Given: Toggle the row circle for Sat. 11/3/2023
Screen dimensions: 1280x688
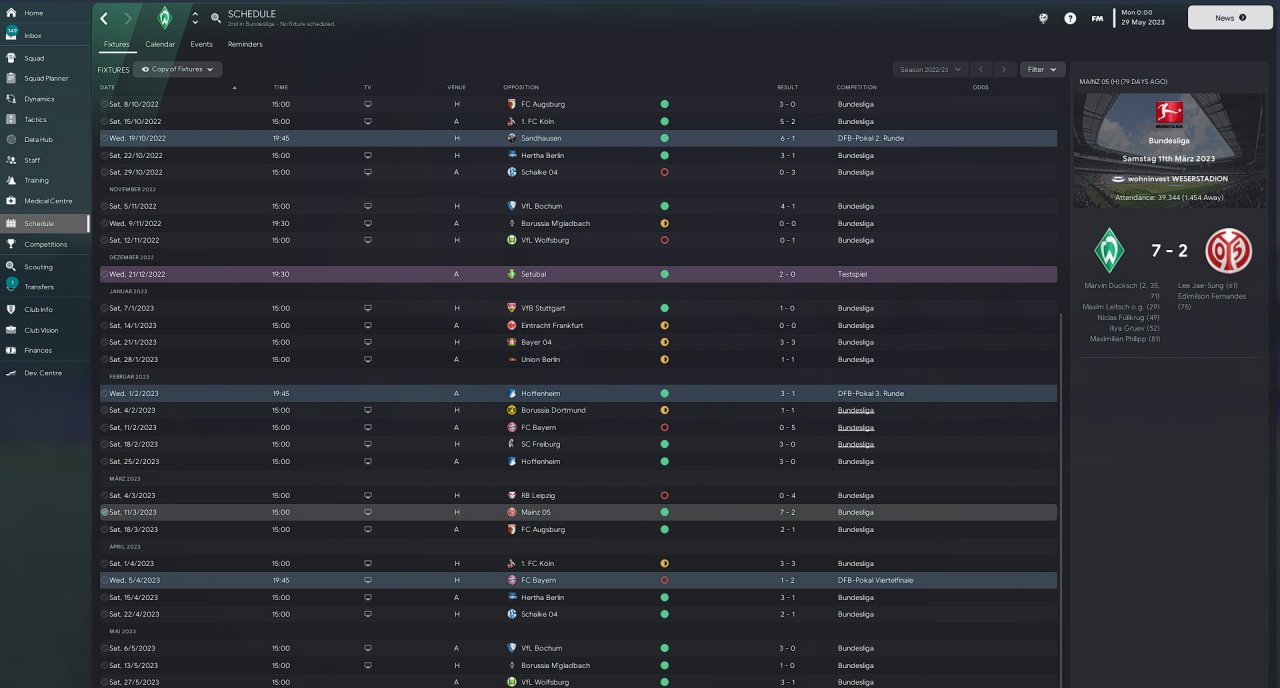Looking at the screenshot, I should click(x=104, y=512).
